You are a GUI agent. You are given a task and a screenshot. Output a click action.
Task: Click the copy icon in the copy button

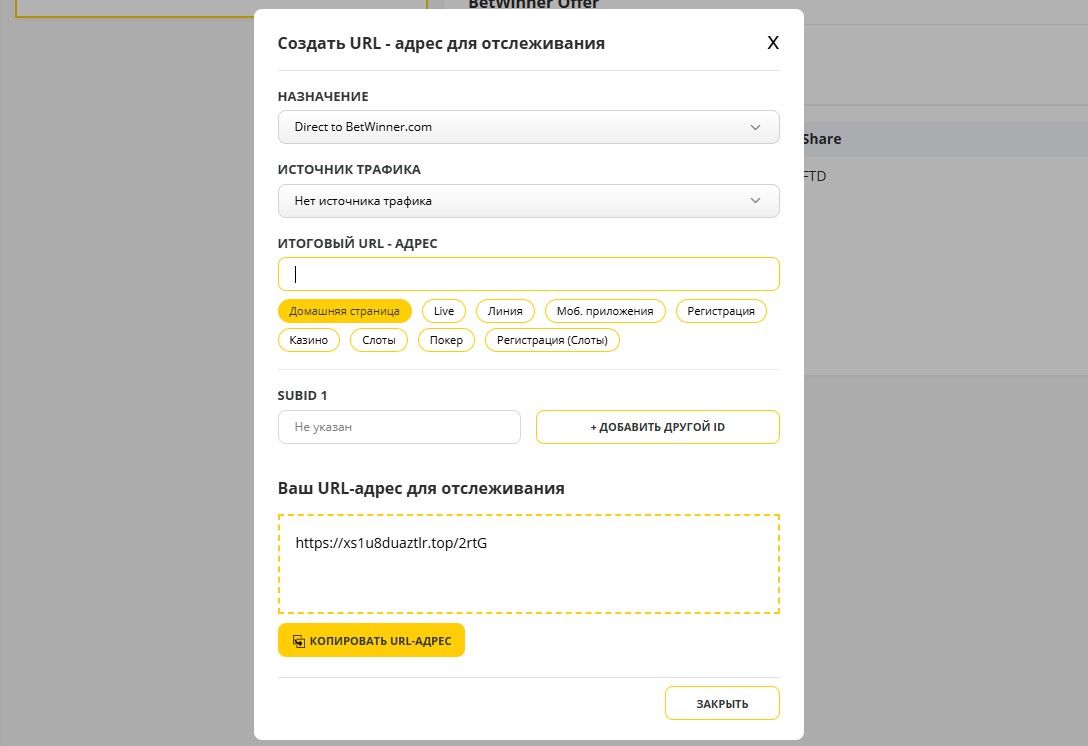click(298, 641)
